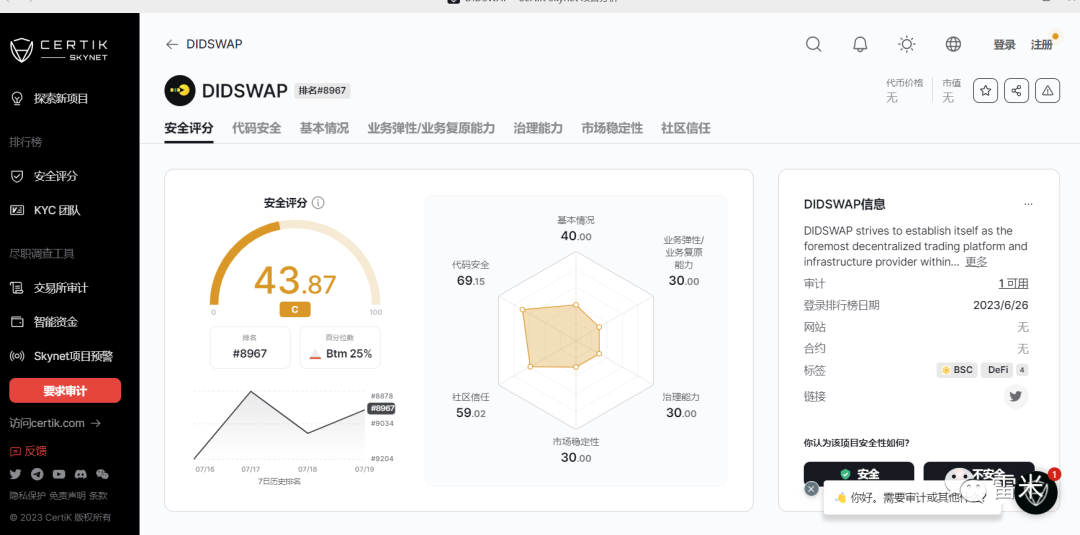The width and height of the screenshot is (1080, 535).
Task: Open 智能资金 in sidebar
Action: click(55, 322)
